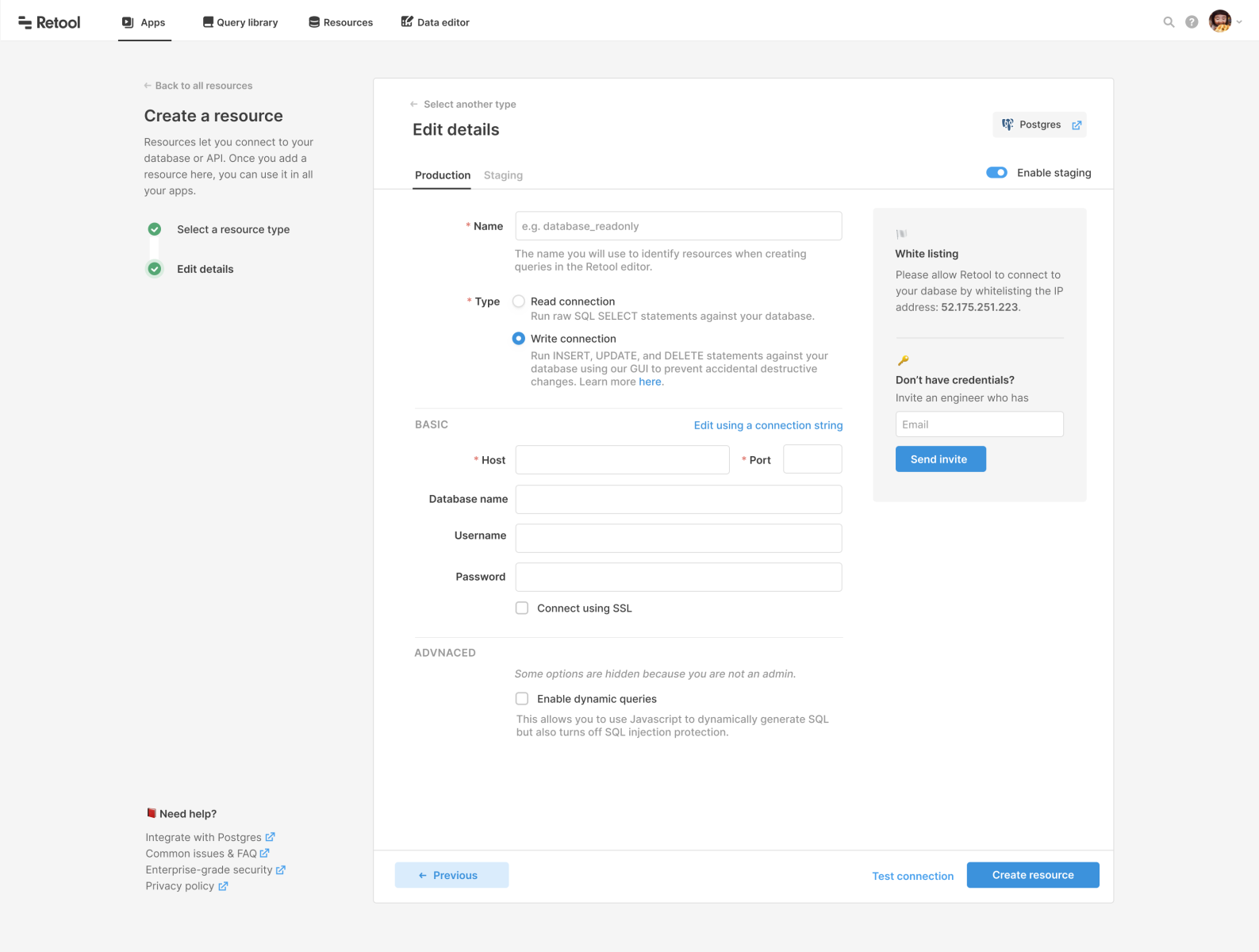
Task: Check Enable dynamic queries box
Action: [x=522, y=699]
